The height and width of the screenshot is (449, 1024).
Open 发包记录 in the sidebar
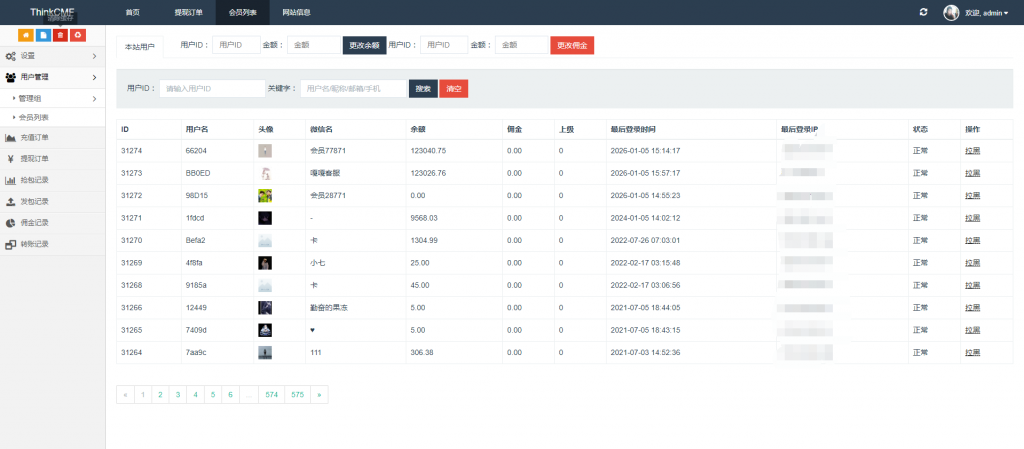click(x=34, y=201)
